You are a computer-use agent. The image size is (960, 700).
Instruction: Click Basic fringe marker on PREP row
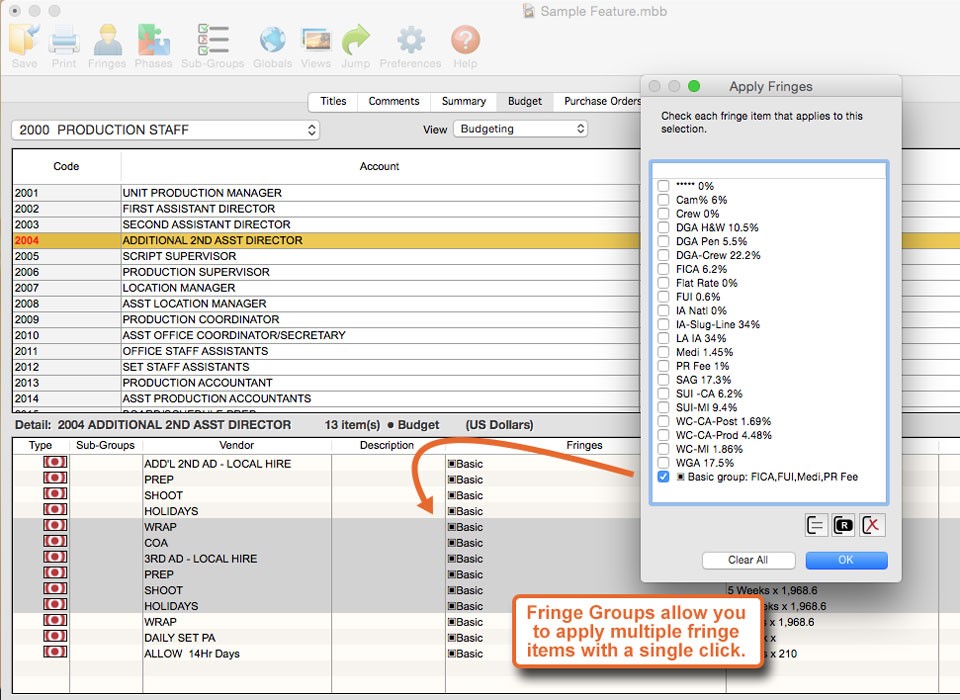coord(465,480)
